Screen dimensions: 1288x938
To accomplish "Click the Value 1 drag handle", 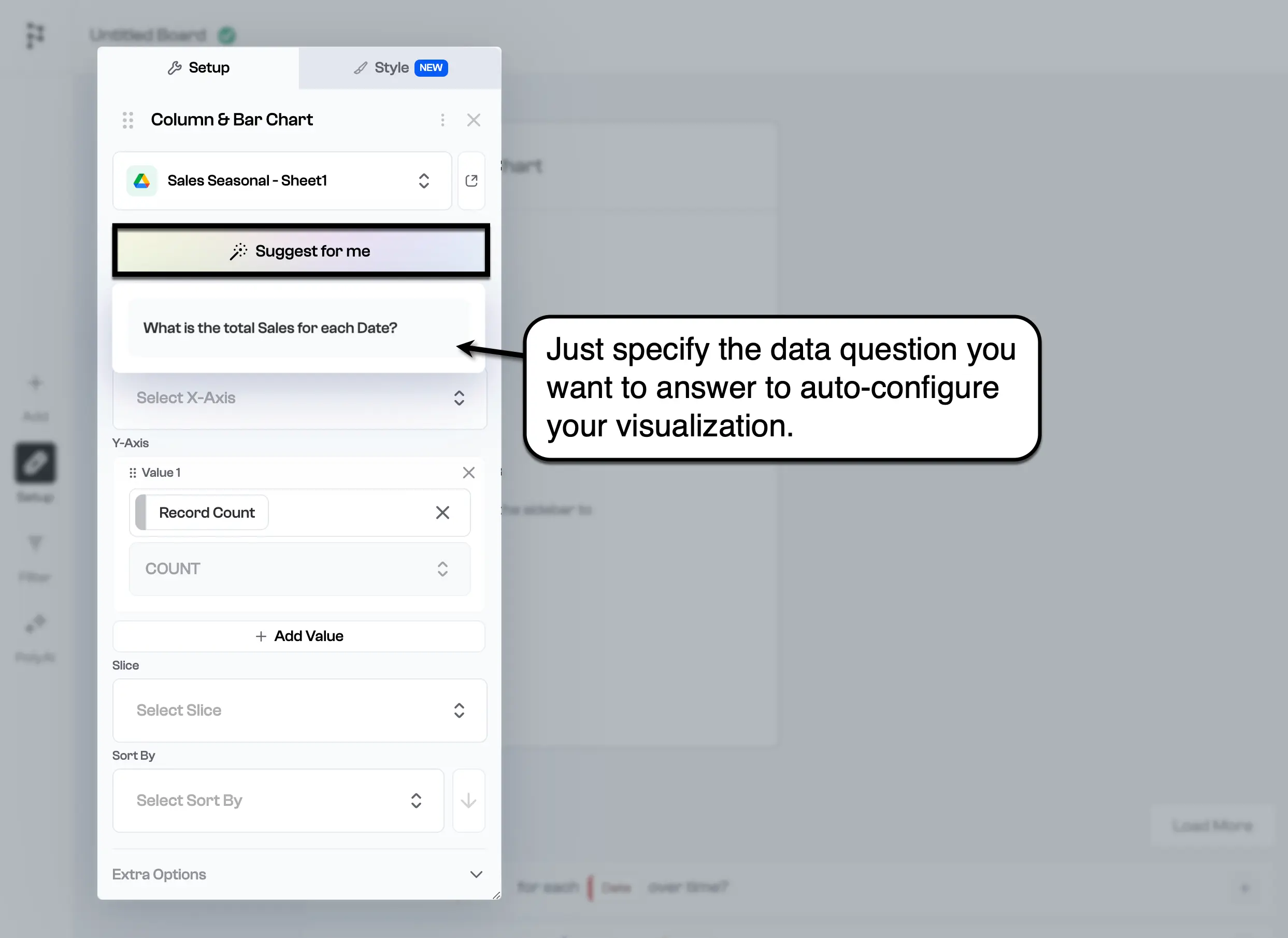I will tap(132, 473).
